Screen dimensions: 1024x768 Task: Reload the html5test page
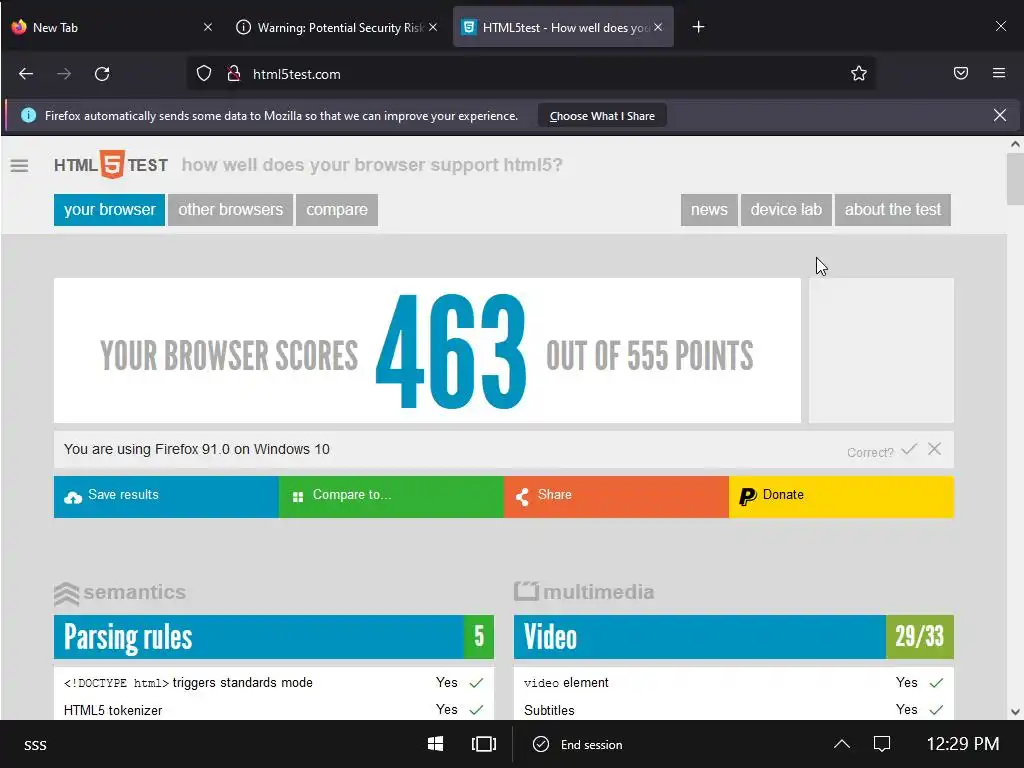[102, 74]
